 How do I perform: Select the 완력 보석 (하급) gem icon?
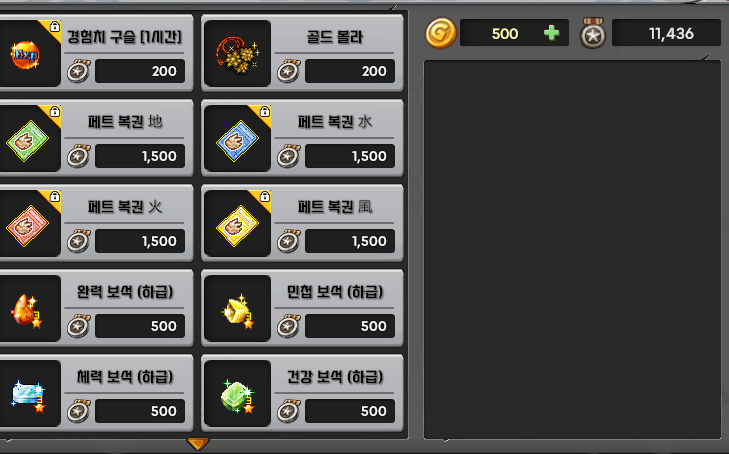click(x=26, y=311)
